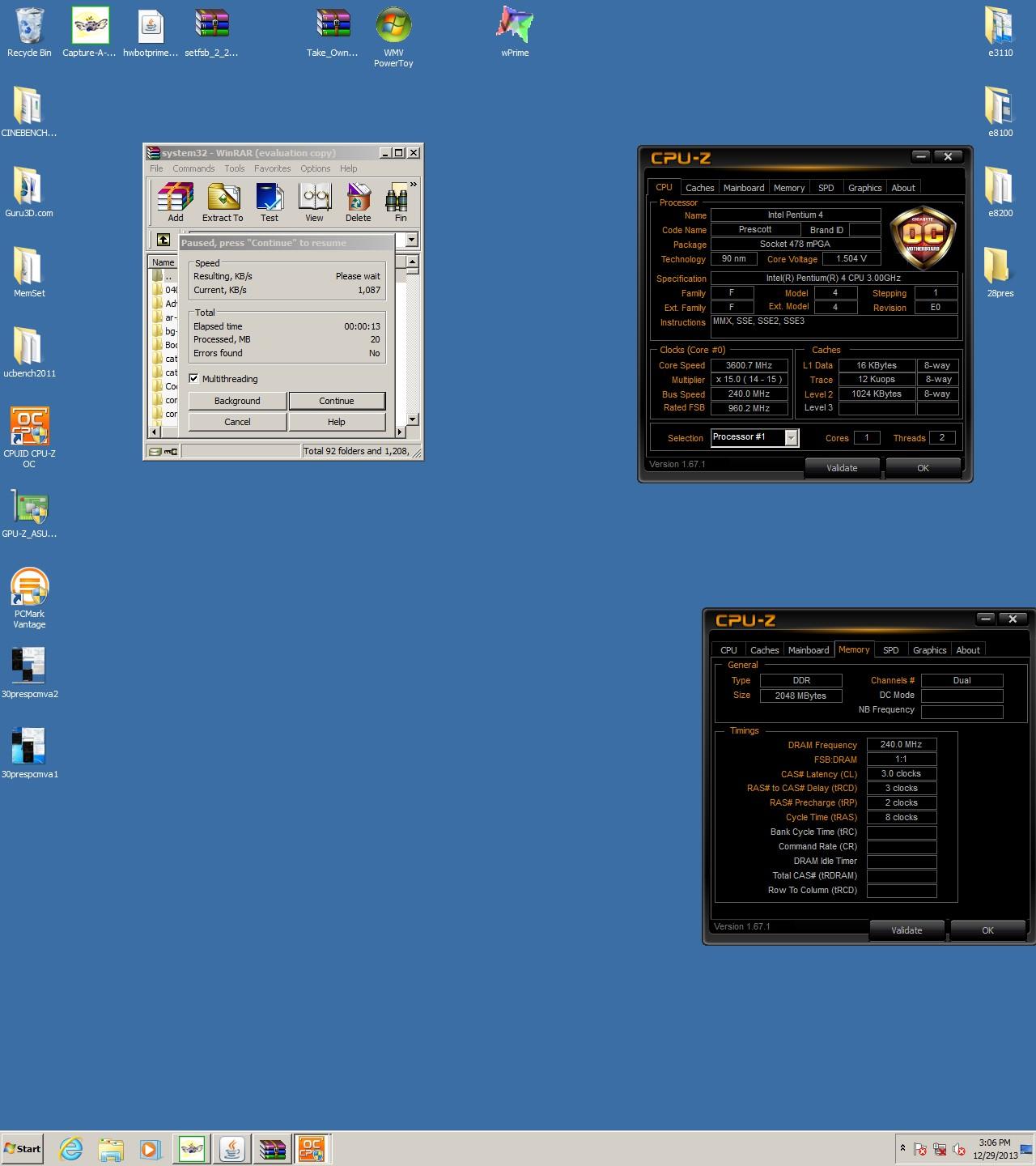1036x1166 pixels.
Task: Click Validate in the lower CPU-Z window
Action: click(906, 930)
